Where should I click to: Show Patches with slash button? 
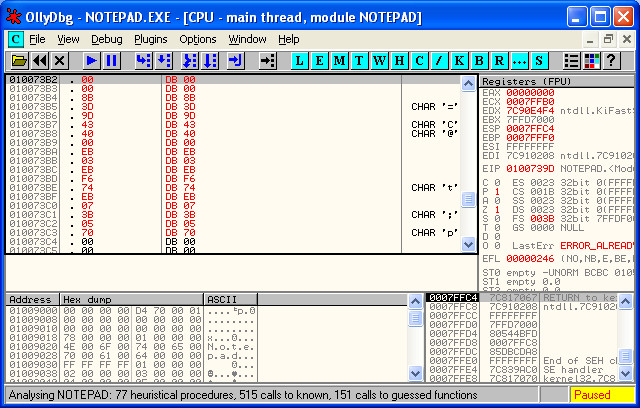(x=439, y=61)
